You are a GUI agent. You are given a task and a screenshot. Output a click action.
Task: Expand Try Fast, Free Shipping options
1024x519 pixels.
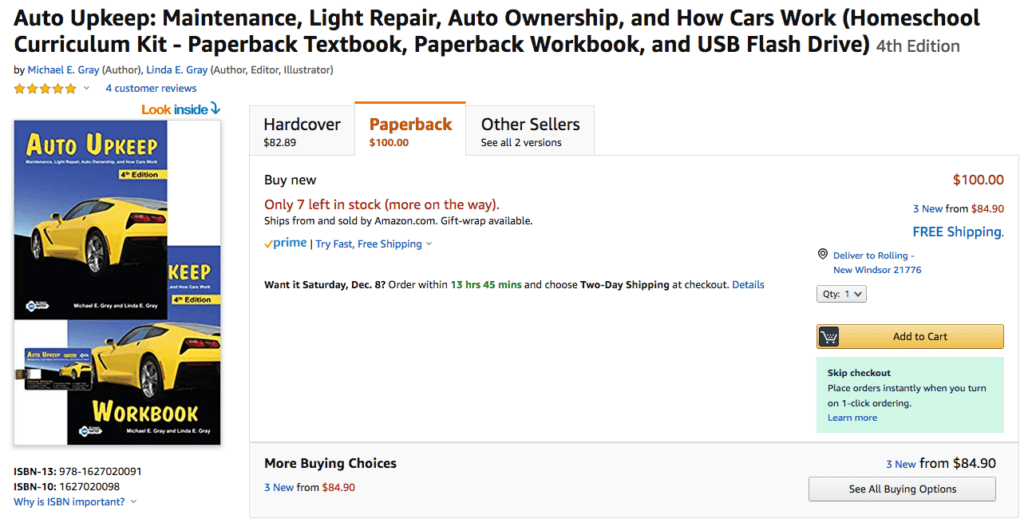(429, 244)
